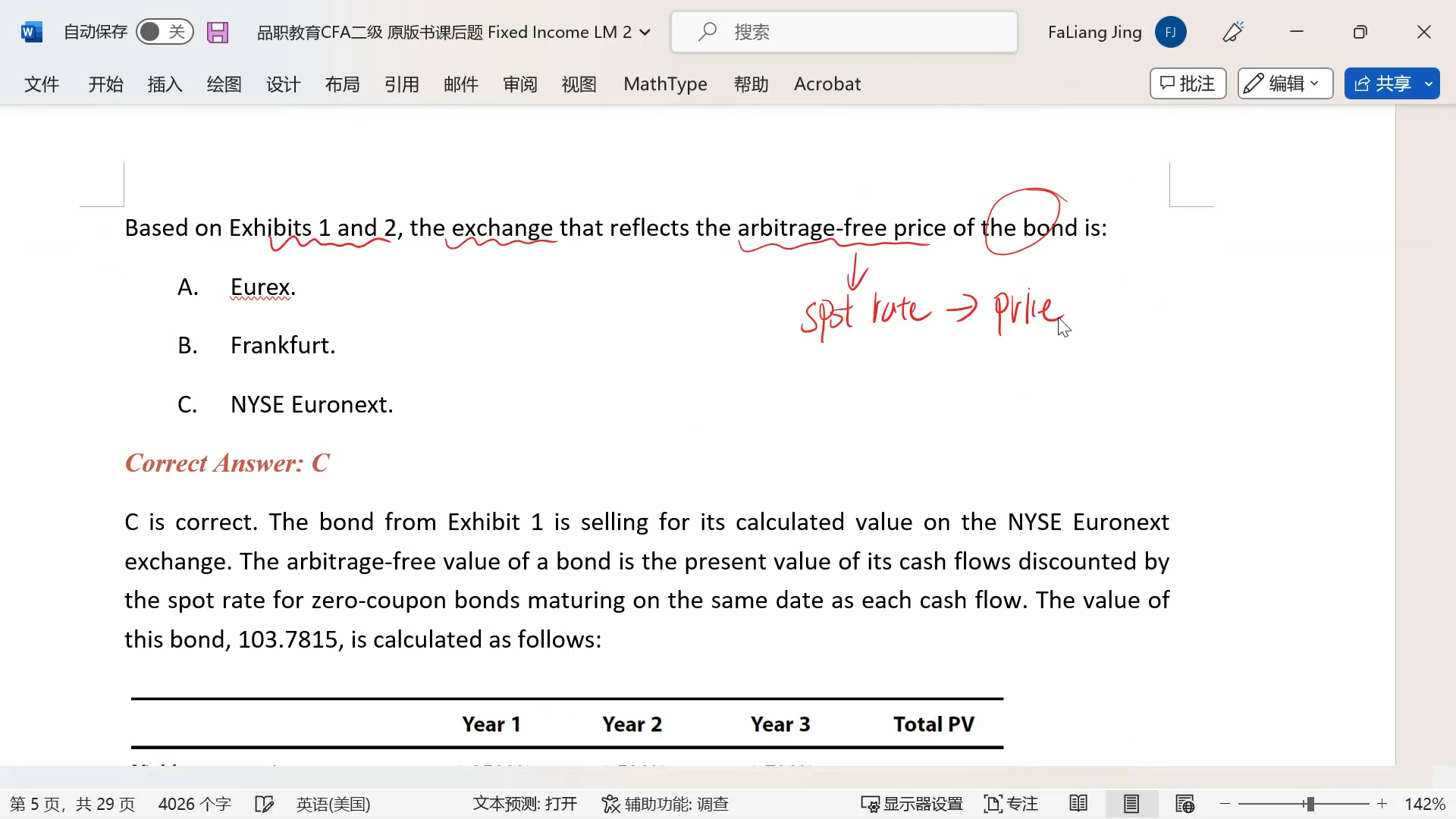Toggle the AutoSave switch
Image resolution: width=1456 pixels, height=819 pixels.
point(165,32)
